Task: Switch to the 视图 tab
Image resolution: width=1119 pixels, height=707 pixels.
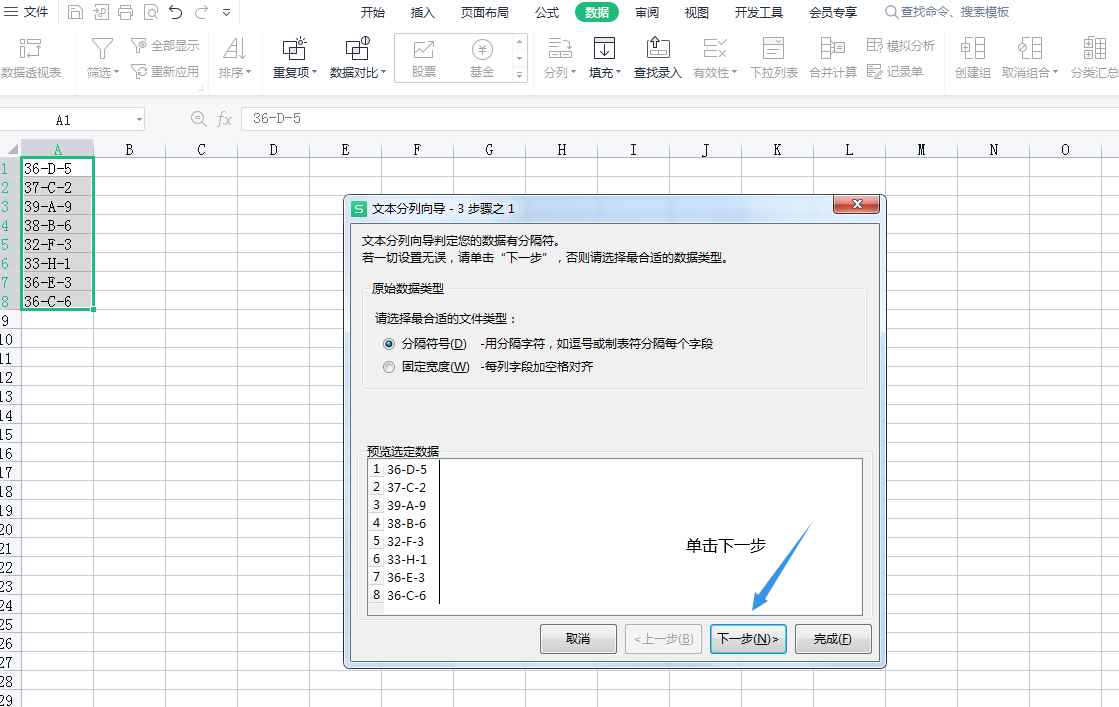Action: pyautogui.click(x=697, y=12)
